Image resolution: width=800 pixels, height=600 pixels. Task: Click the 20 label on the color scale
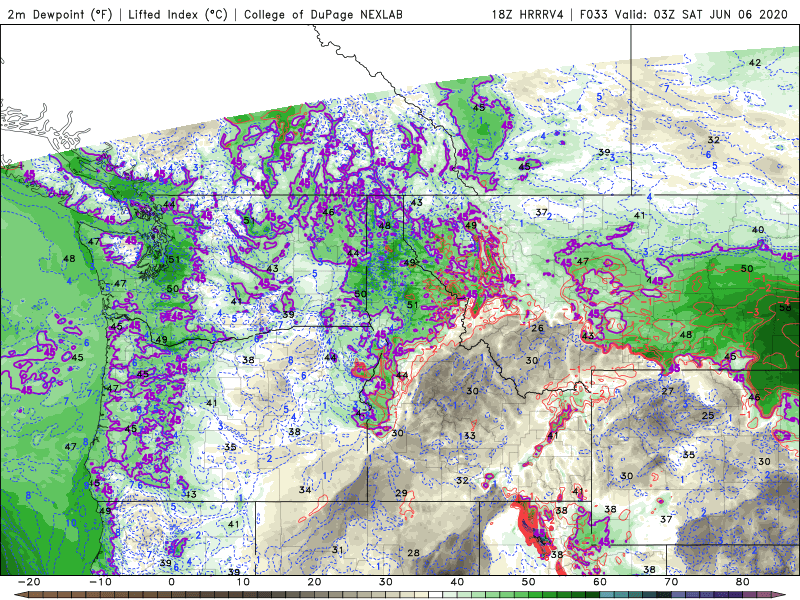click(314, 582)
